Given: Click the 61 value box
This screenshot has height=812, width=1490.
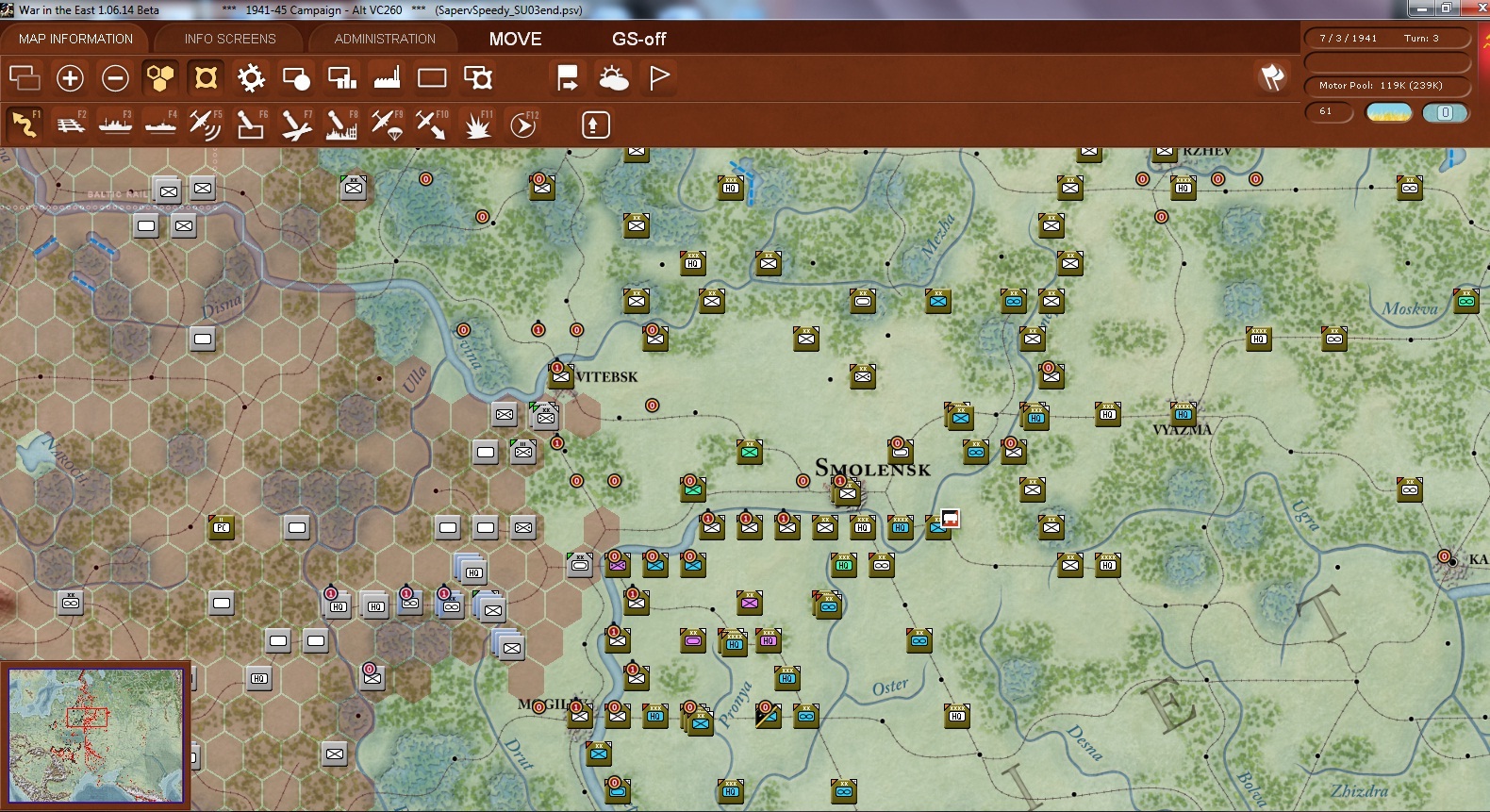Looking at the screenshot, I should [x=1329, y=111].
